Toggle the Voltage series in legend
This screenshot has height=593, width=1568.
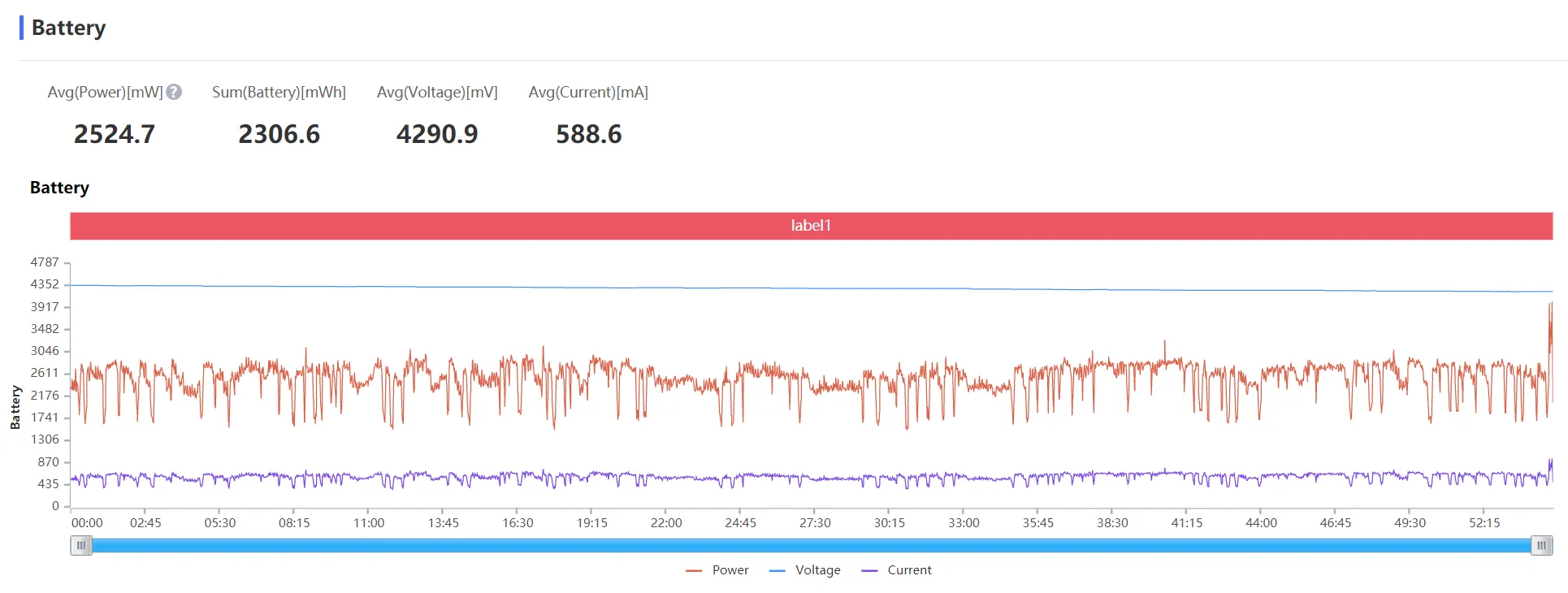coord(805,570)
